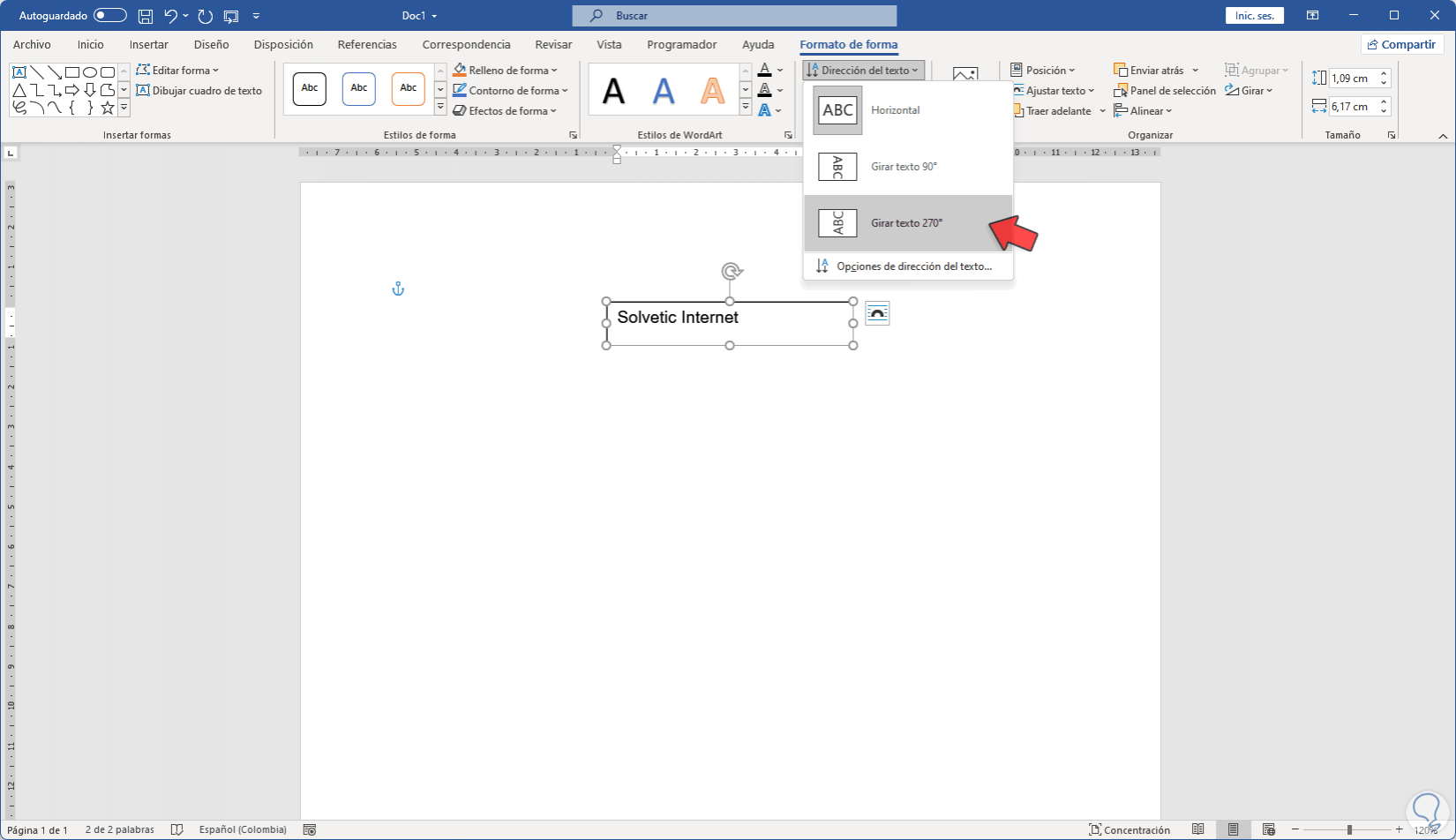Collapse the ribbon with the chevron

(1443, 136)
